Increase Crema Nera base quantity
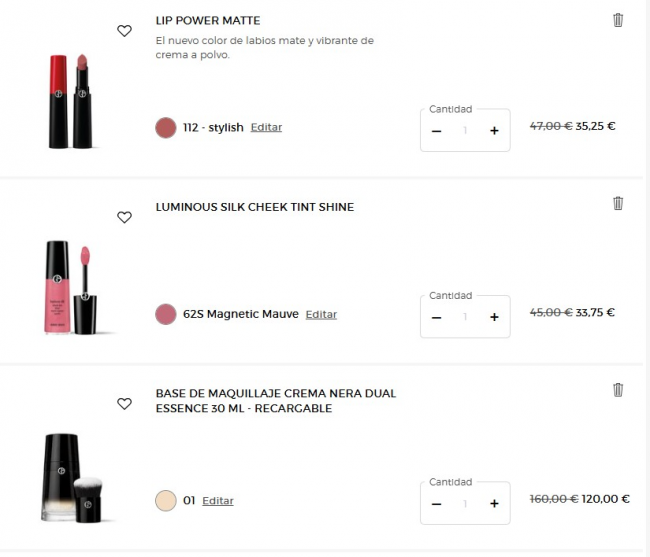This screenshot has height=557, width=650. pyautogui.click(x=494, y=504)
